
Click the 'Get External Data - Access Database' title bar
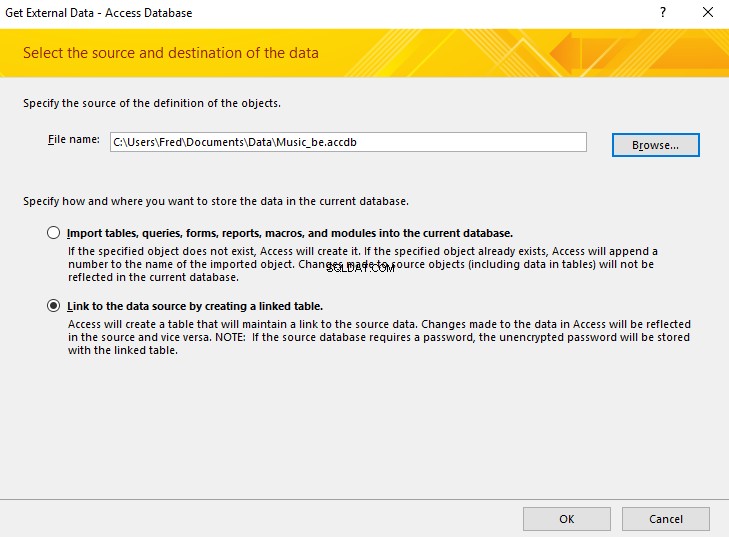99,13
